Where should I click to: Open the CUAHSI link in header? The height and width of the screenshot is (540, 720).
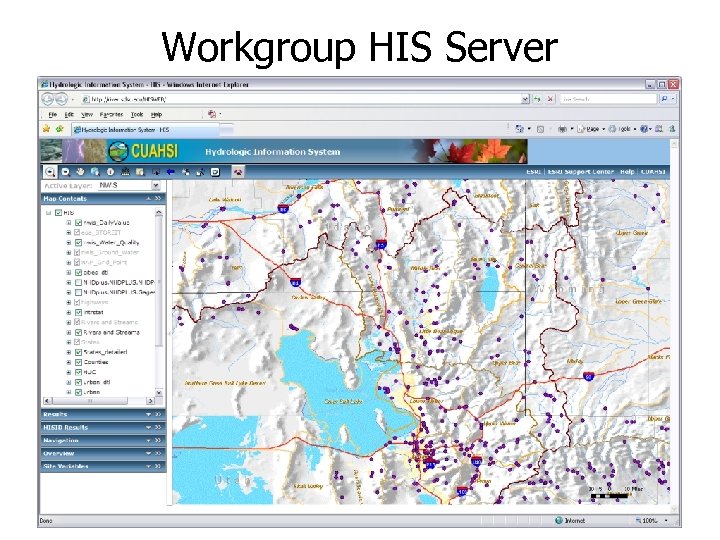pos(653,171)
